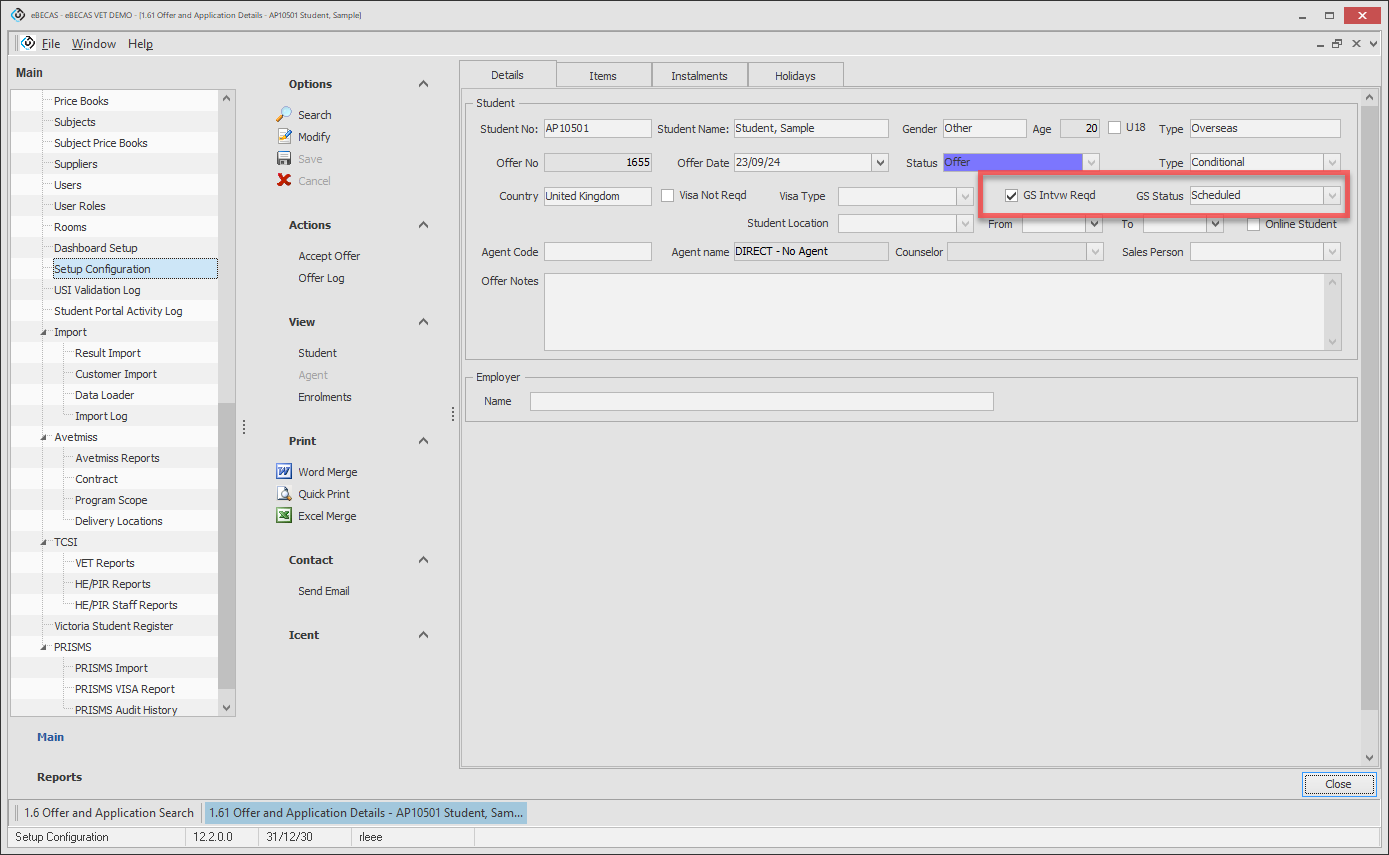1389x855 pixels.
Task: Open the GS Status dropdown
Action: (1331, 196)
